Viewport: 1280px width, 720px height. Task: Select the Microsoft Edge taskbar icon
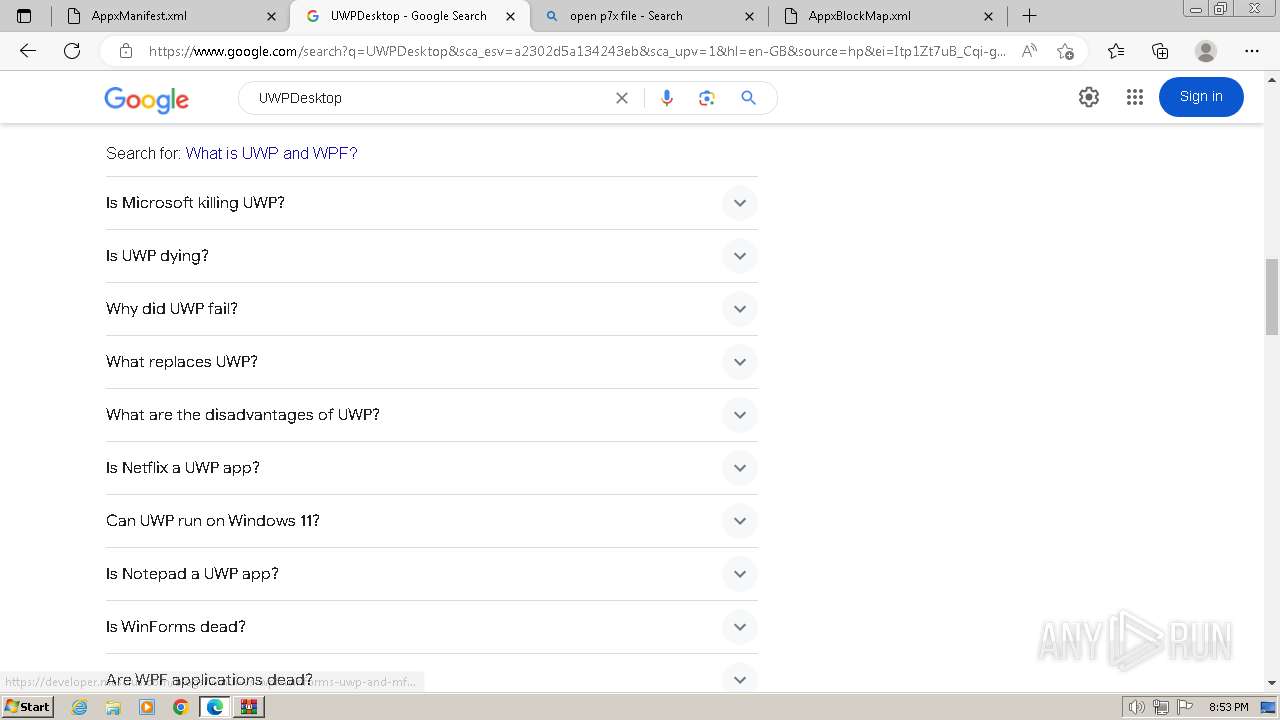[215, 707]
